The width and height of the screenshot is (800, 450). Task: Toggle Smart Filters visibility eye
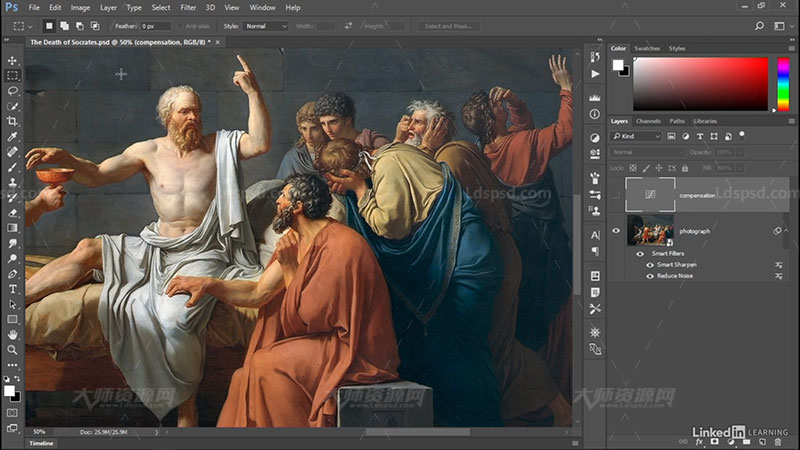coord(640,254)
